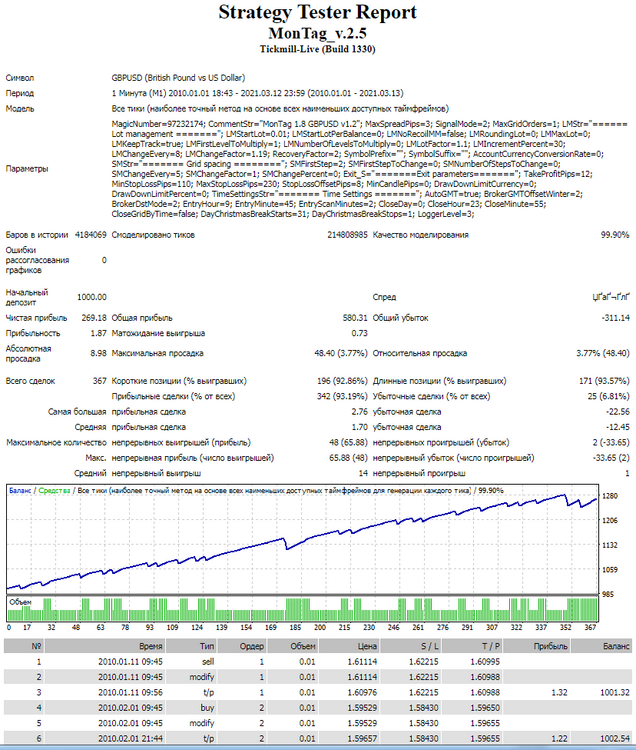This screenshot has height=750, width=636.
Task: Click average profit trade value 1.70
Action: pos(360,427)
